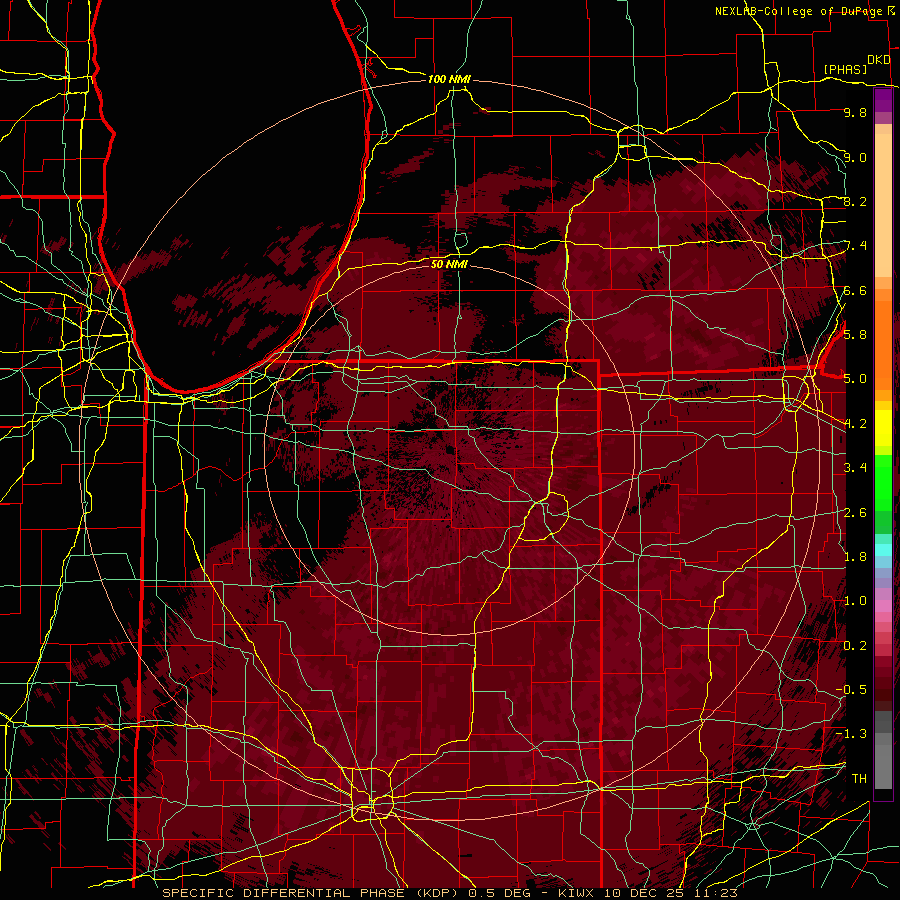
Task: Pick the orange band of the color bar
Action: (883, 344)
